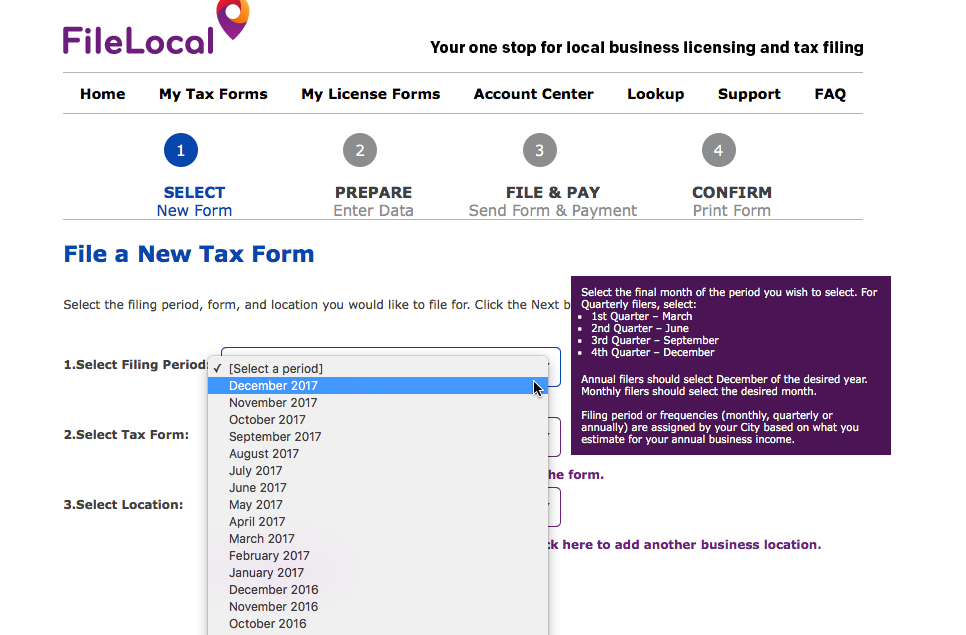The height and width of the screenshot is (635, 966).
Task: Go to My Tax Forms
Action: (213, 94)
